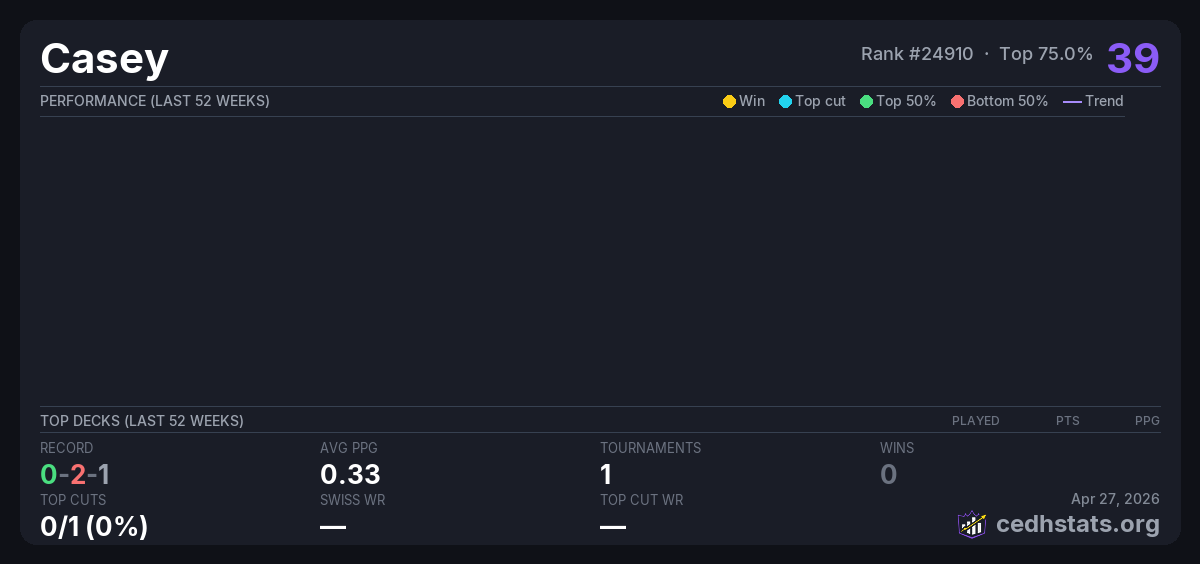Click the player name Casey
The width and height of the screenshot is (1200, 564).
click(104, 59)
